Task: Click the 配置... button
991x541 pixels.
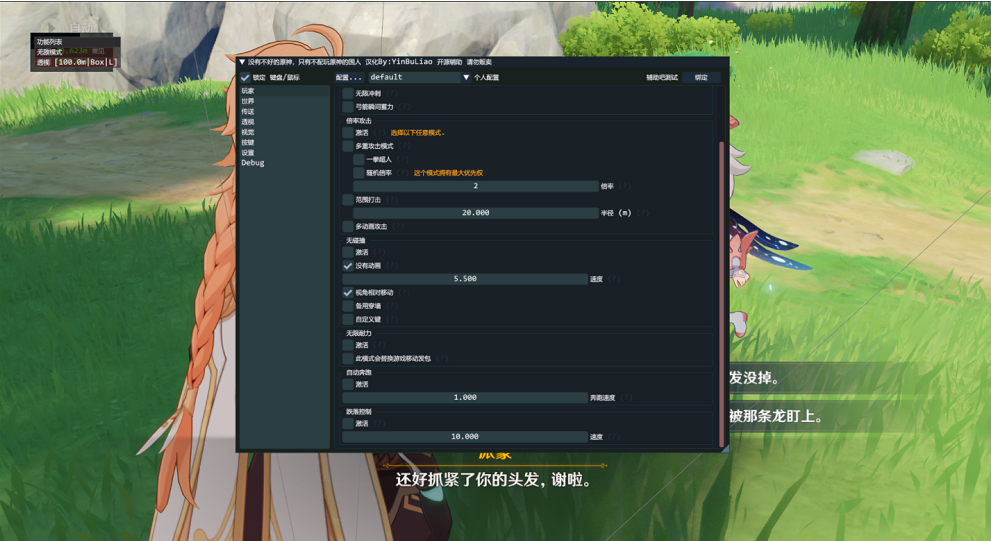Action: [349, 77]
